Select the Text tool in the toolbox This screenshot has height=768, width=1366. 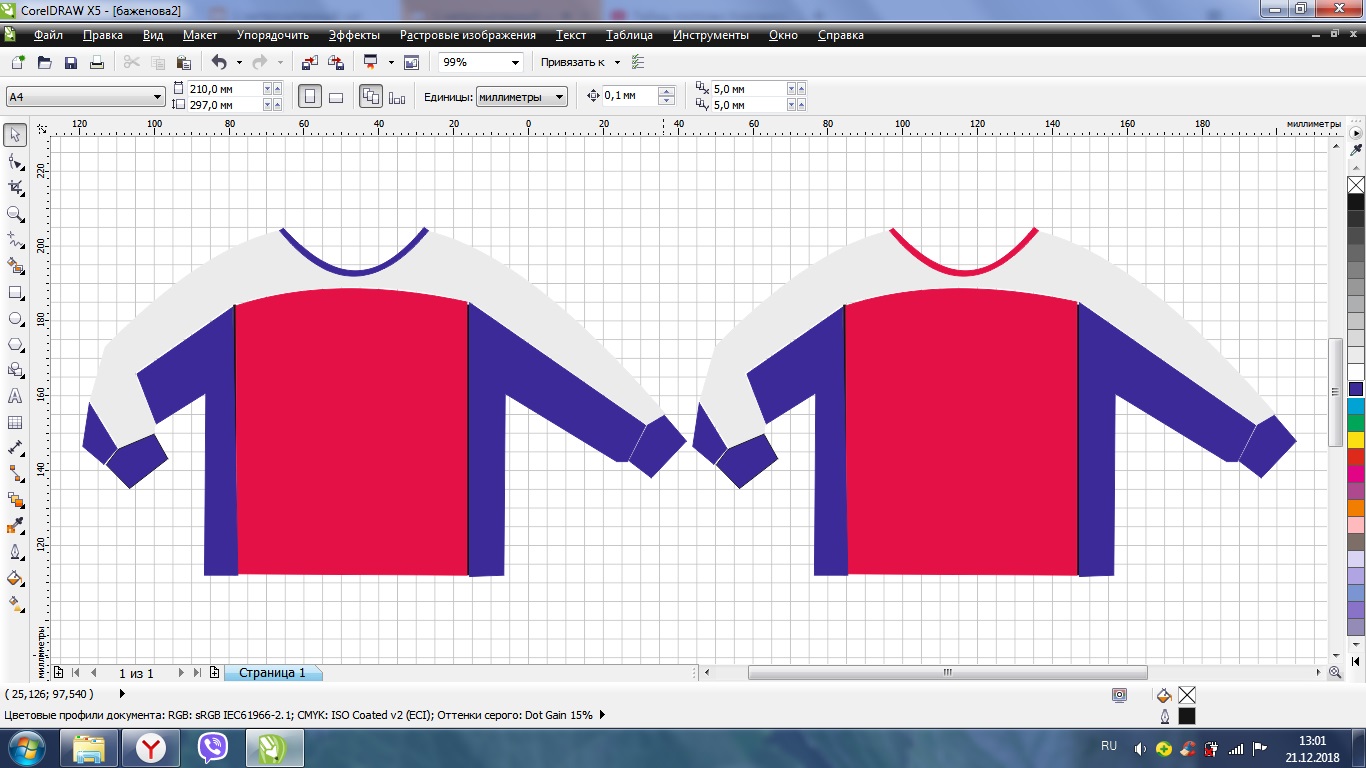pos(15,396)
